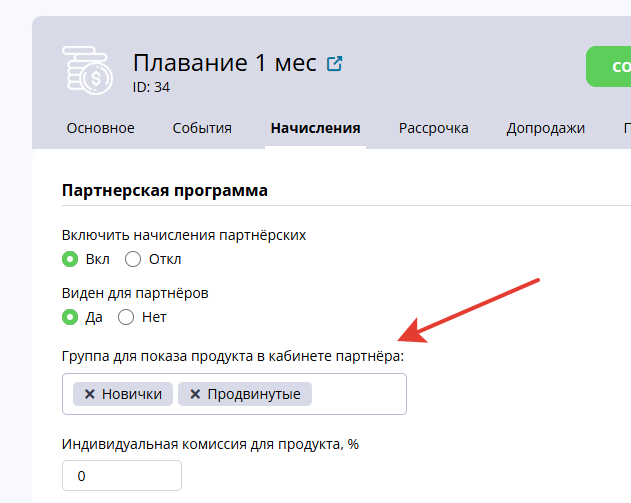Click label Индивидуальная комиссия для продукта

[x=210, y=444]
